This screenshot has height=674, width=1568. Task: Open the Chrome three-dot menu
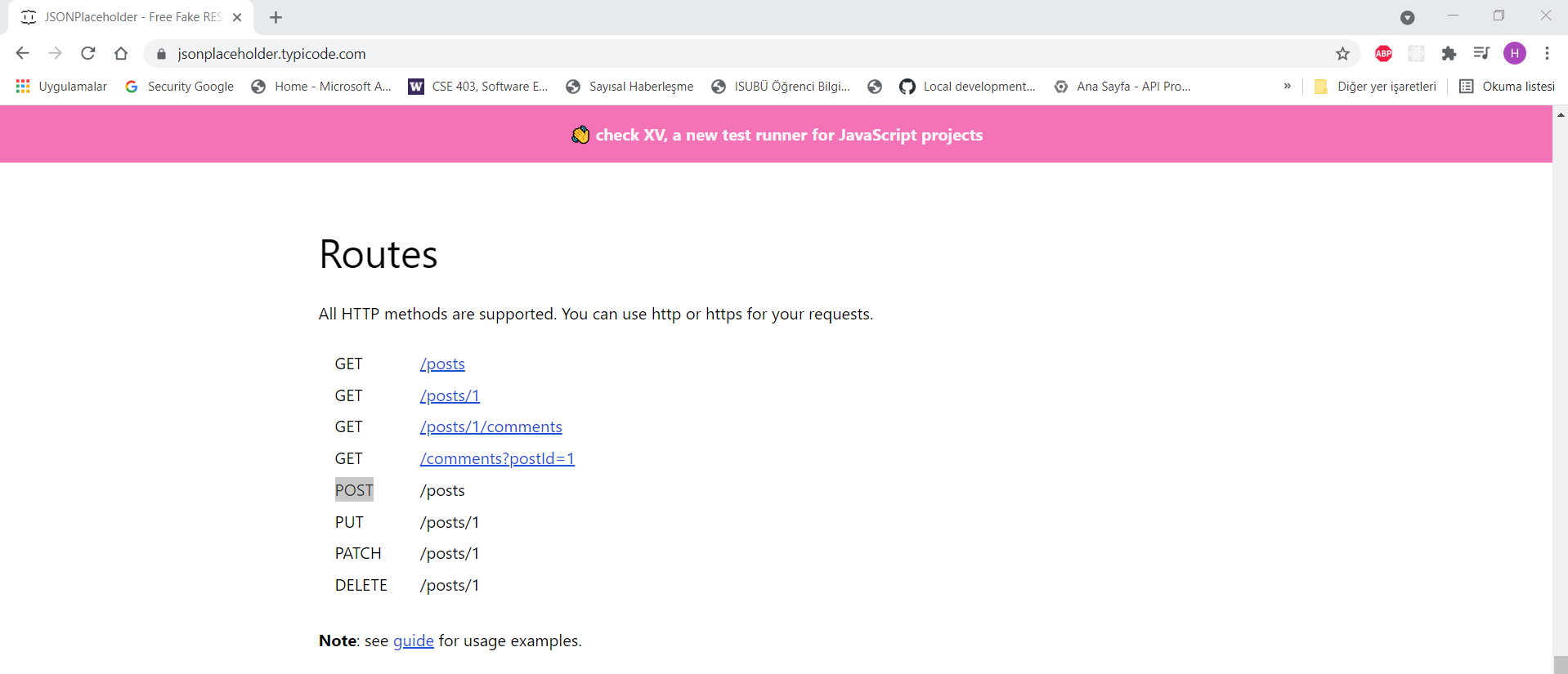tap(1547, 54)
